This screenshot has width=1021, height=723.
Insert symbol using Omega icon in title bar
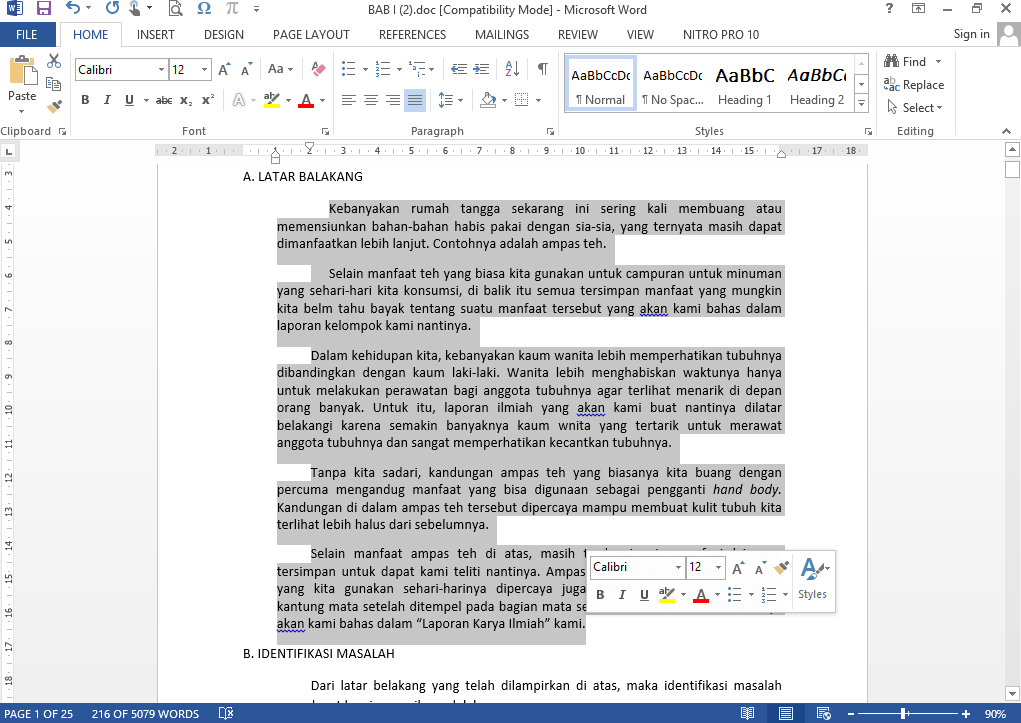204,8
